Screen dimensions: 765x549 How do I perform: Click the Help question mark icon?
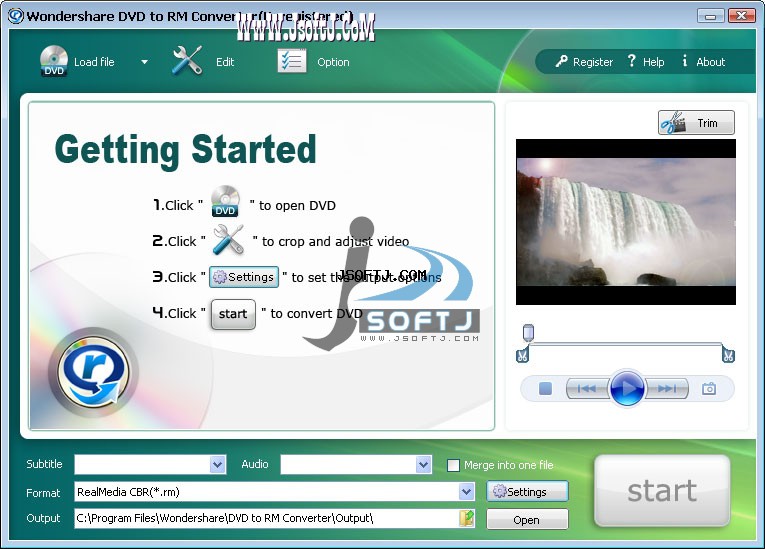[632, 61]
